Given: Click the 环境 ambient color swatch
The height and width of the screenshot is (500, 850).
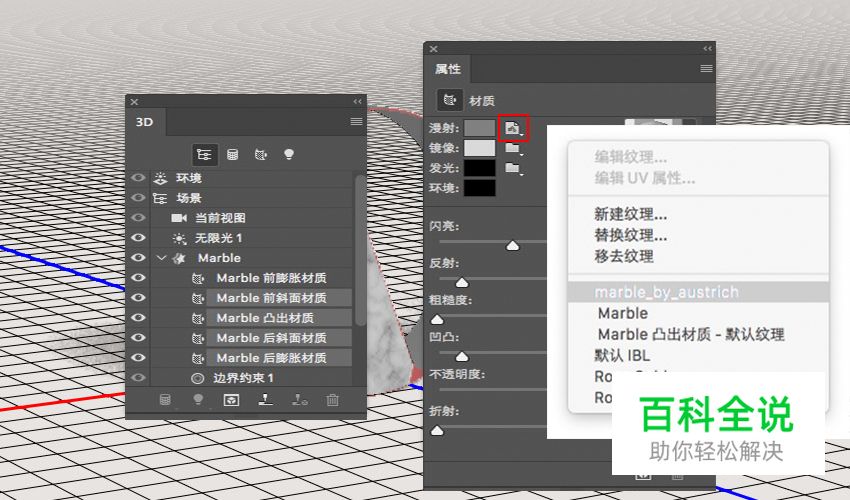Looking at the screenshot, I should [479, 188].
